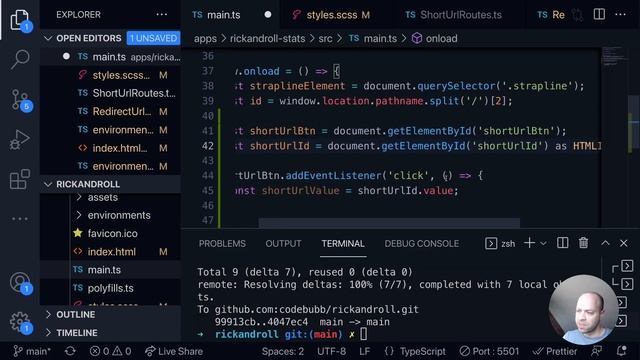640x360 pixels.
Task: Open Source Control view with 5 changes
Action: click(x=20, y=100)
